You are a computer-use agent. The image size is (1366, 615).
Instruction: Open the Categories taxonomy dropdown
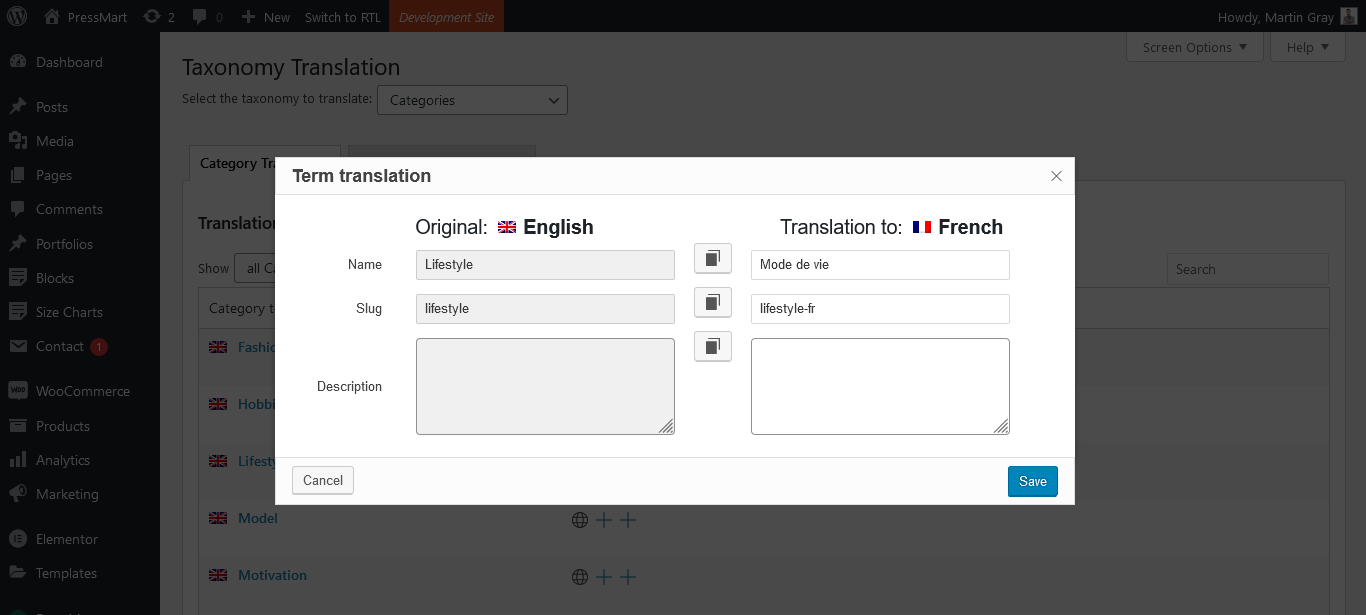pos(472,100)
